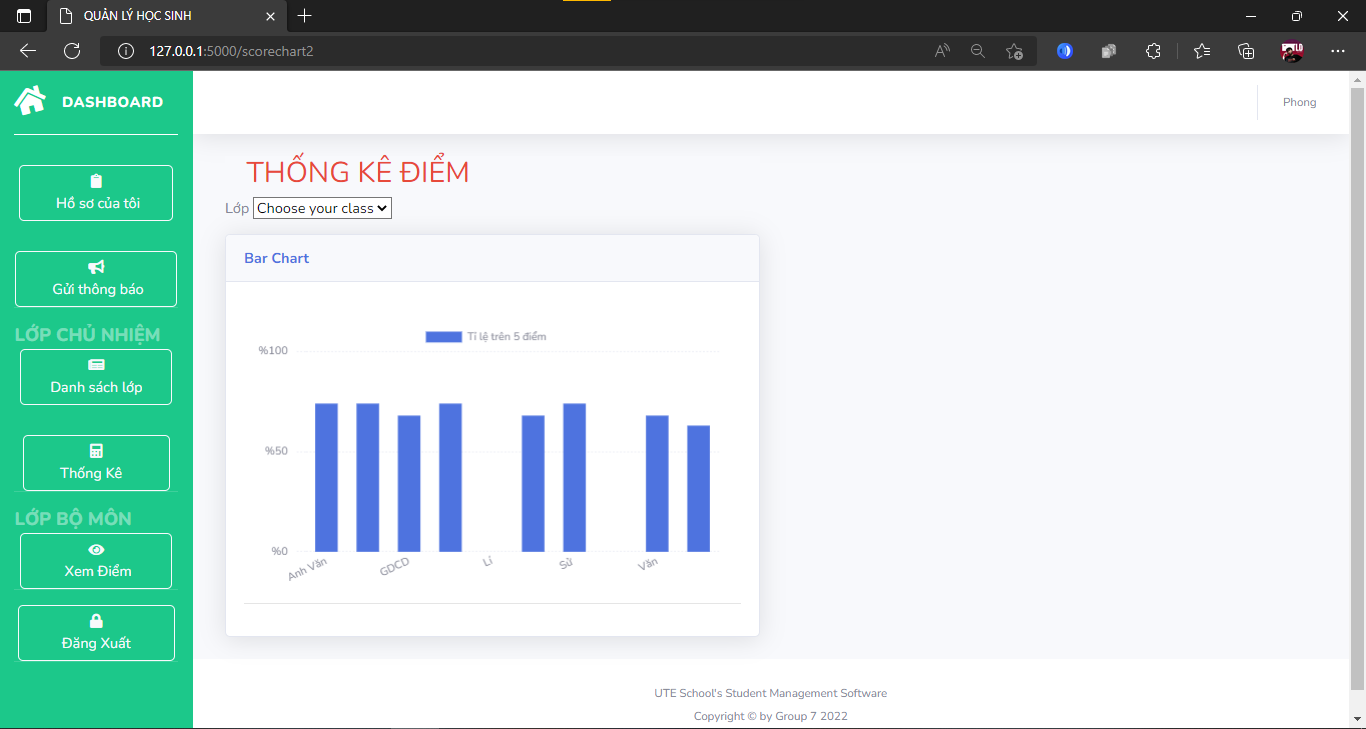Switch to the QUẢN LÝ HỌC SINH tab
This screenshot has height=729, width=1366.
[160, 16]
